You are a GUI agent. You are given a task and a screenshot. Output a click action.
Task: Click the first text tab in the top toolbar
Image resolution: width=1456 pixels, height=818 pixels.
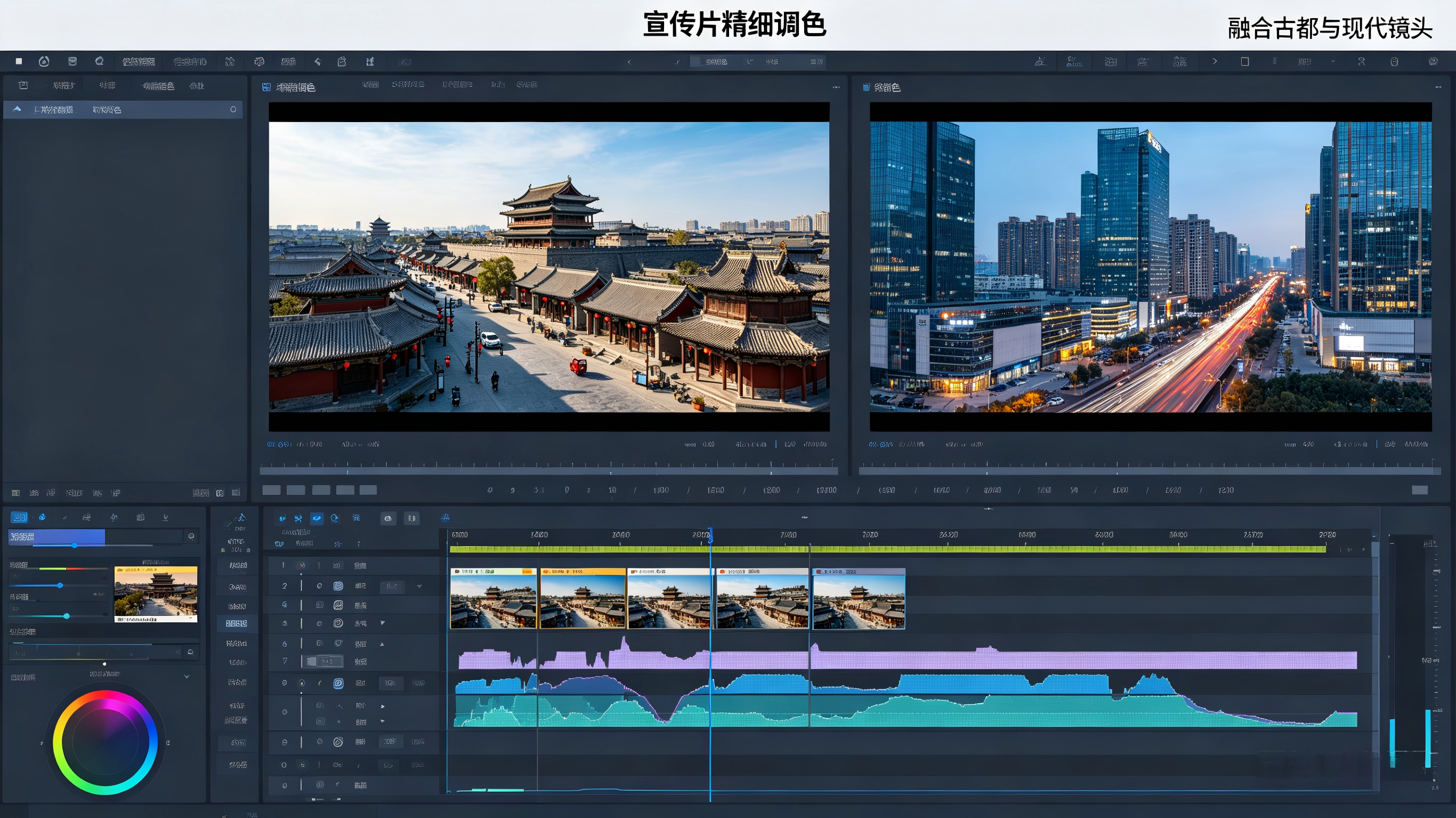point(139,62)
